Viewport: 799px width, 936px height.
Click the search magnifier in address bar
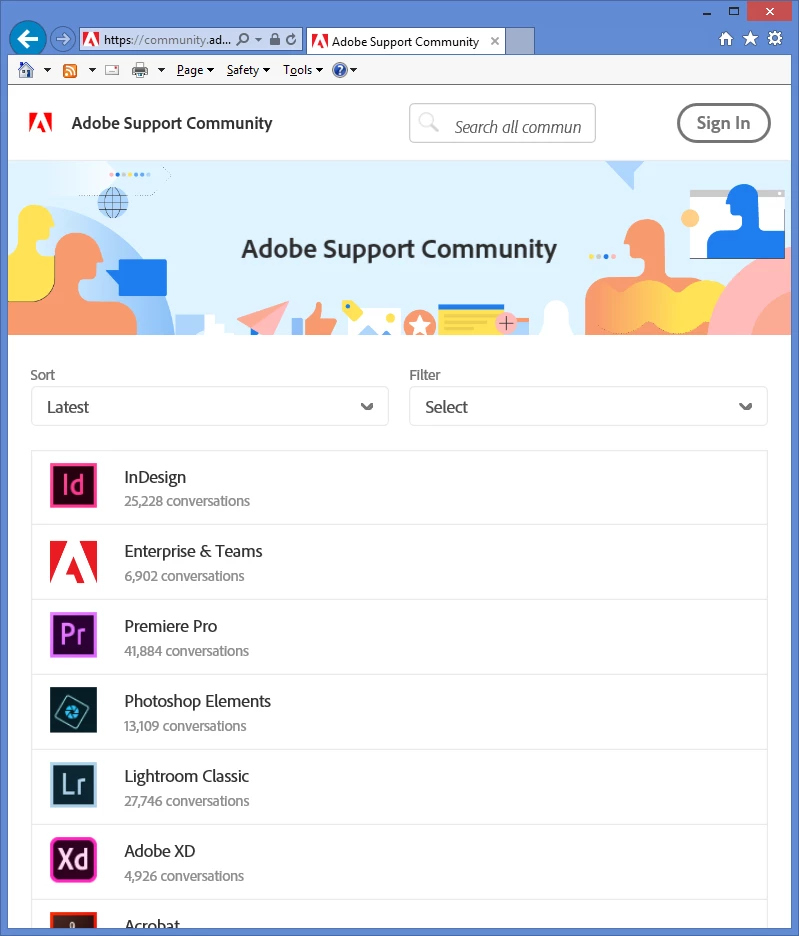pyautogui.click(x=242, y=40)
